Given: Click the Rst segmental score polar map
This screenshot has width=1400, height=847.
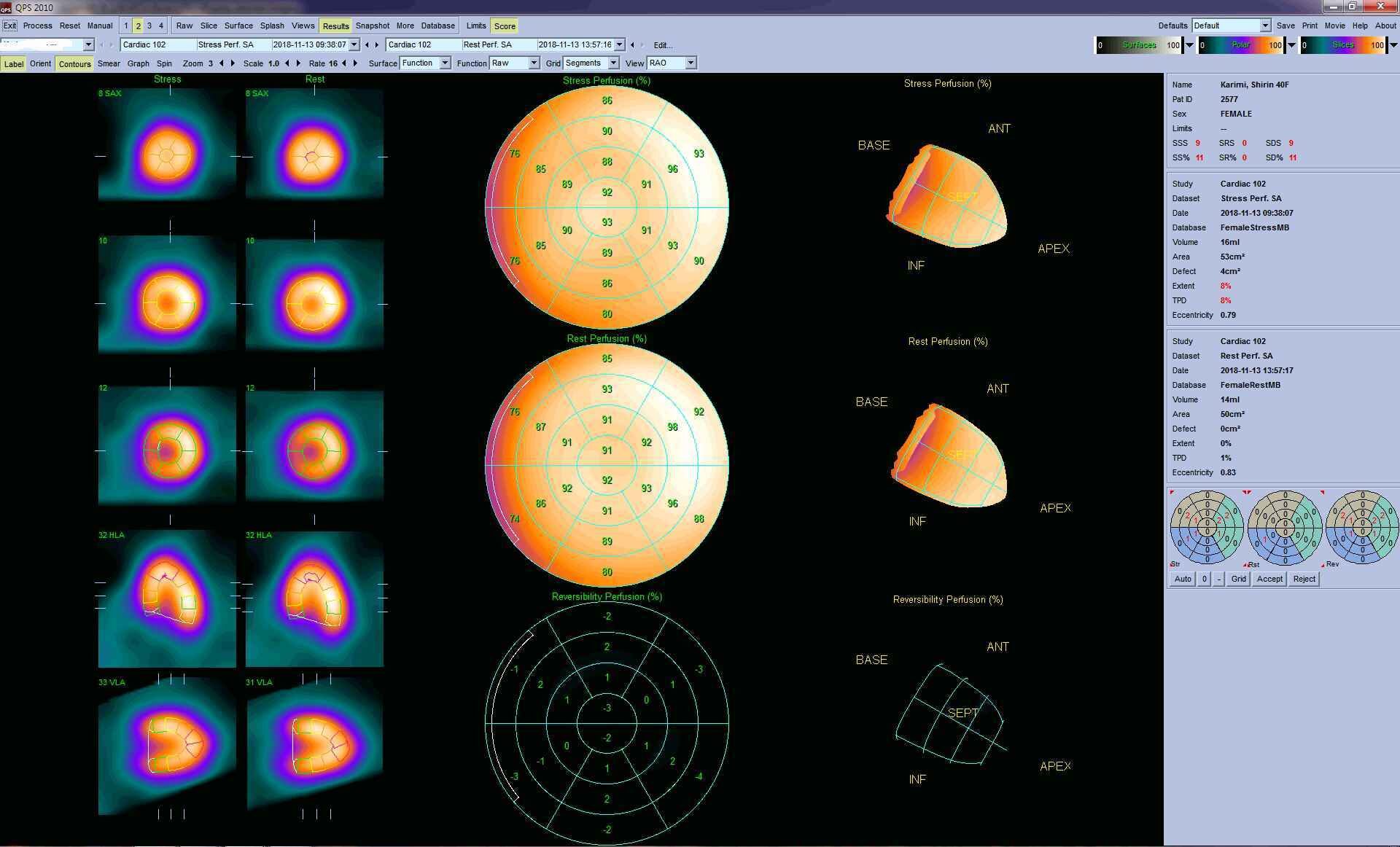Looking at the screenshot, I should coord(1285,528).
